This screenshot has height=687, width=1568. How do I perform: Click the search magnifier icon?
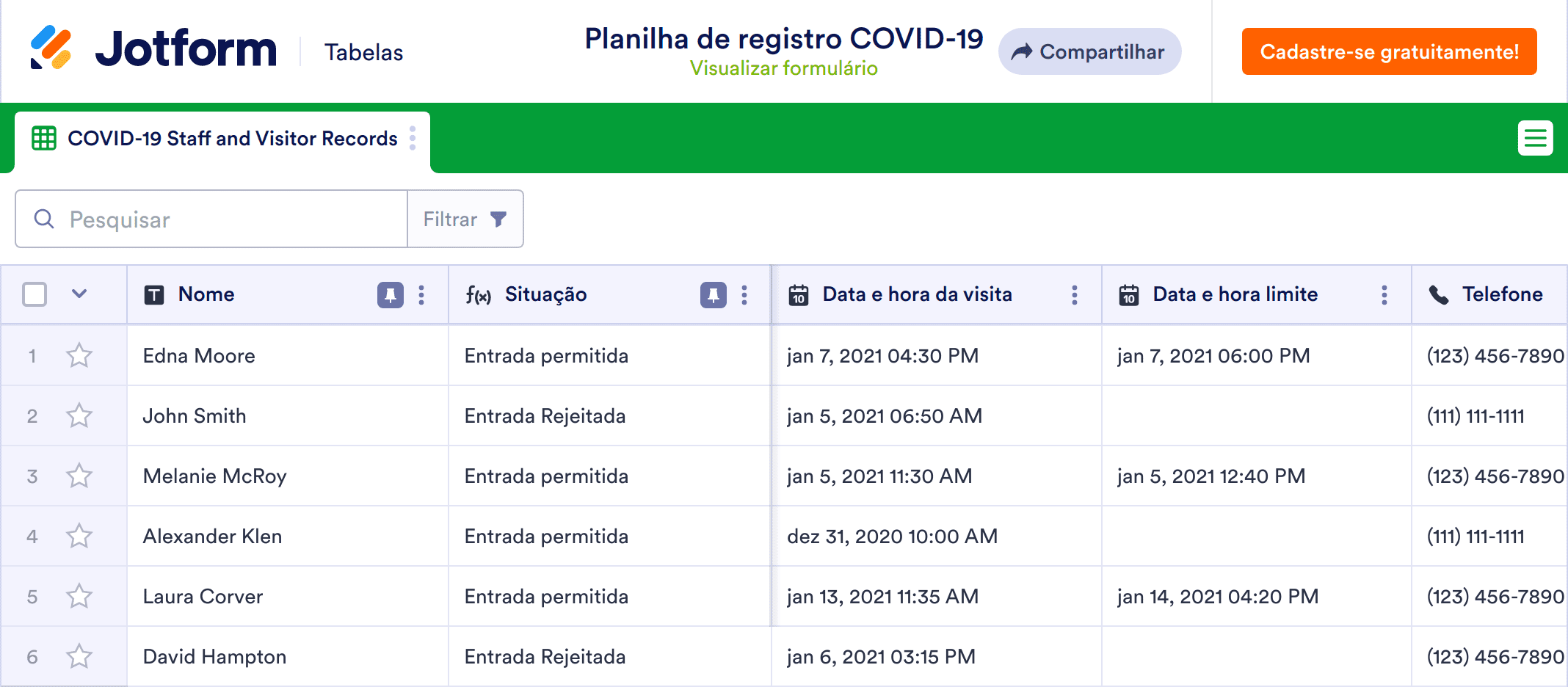(x=44, y=219)
